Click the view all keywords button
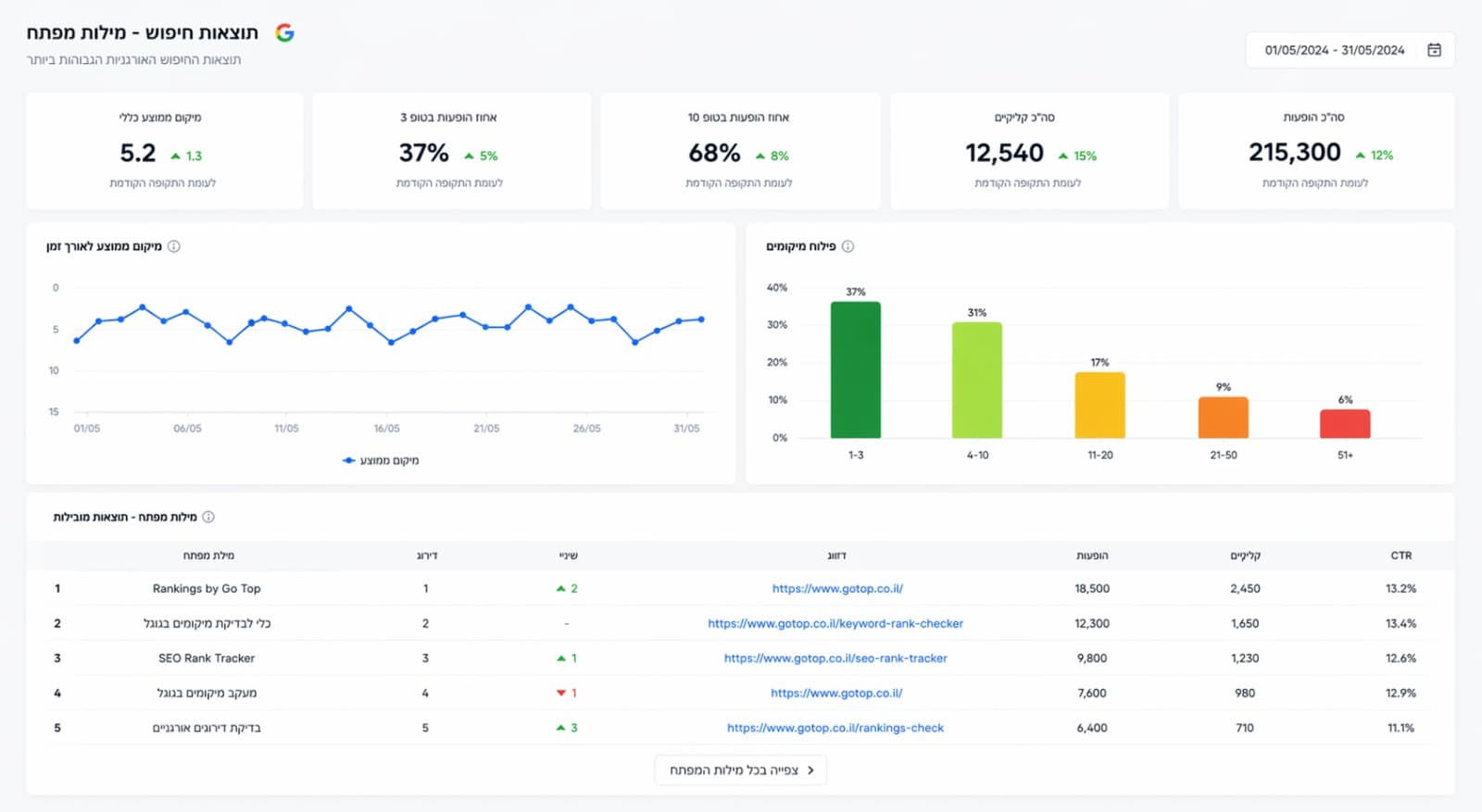 (x=740, y=769)
